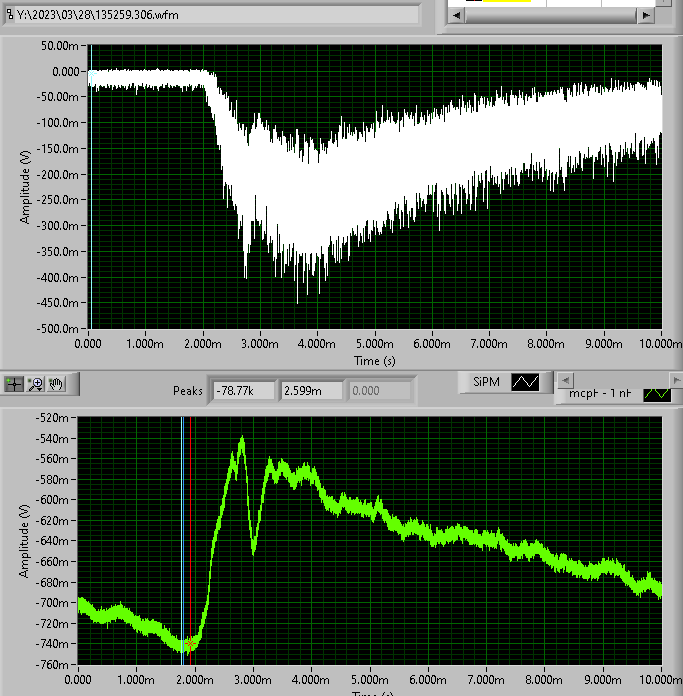683x696 pixels.
Task: Click bottom graph X-axis end value 10.000m
Action: click(x=660, y=680)
